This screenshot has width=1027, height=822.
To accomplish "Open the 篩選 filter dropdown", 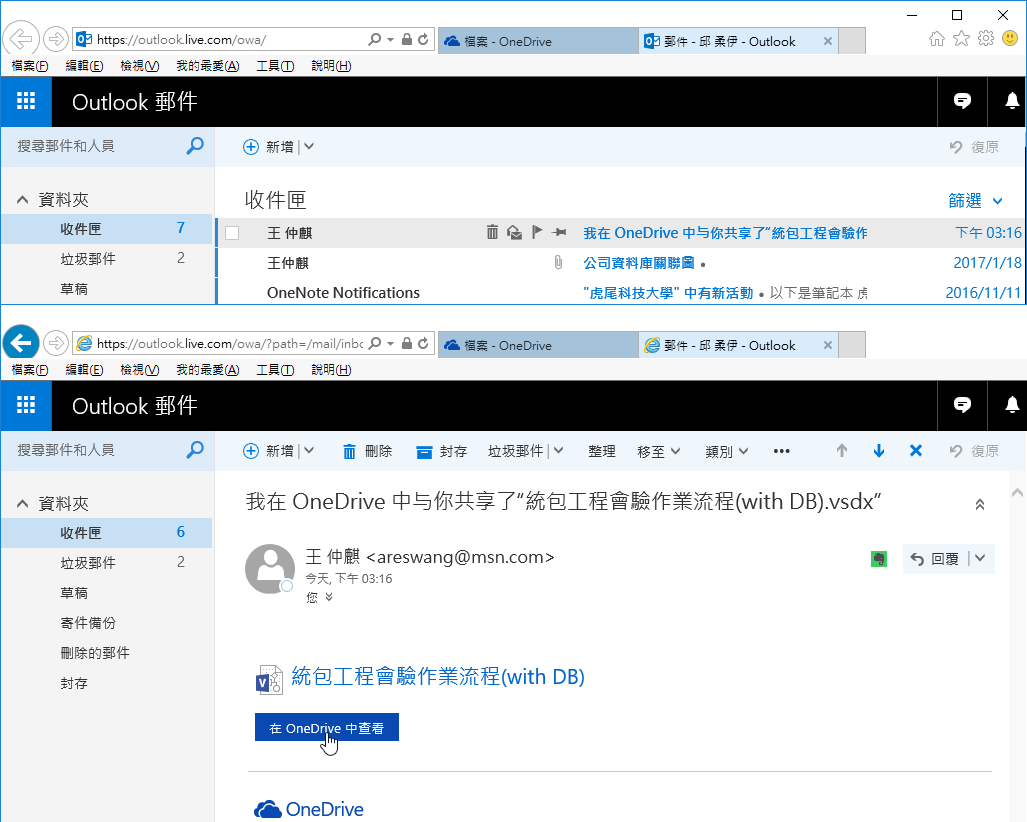I will [x=975, y=200].
